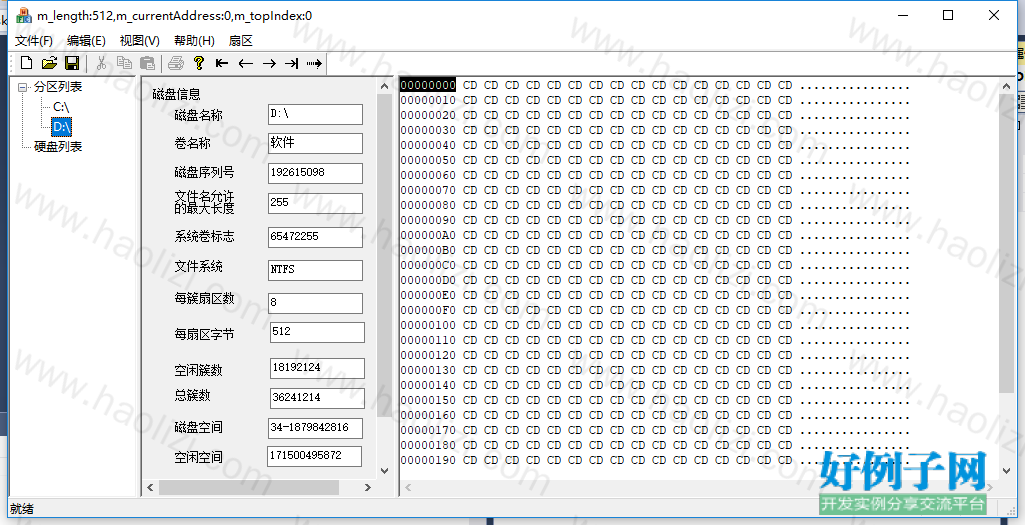Click the info panel horizontal scrollbar thumb

coord(249,488)
